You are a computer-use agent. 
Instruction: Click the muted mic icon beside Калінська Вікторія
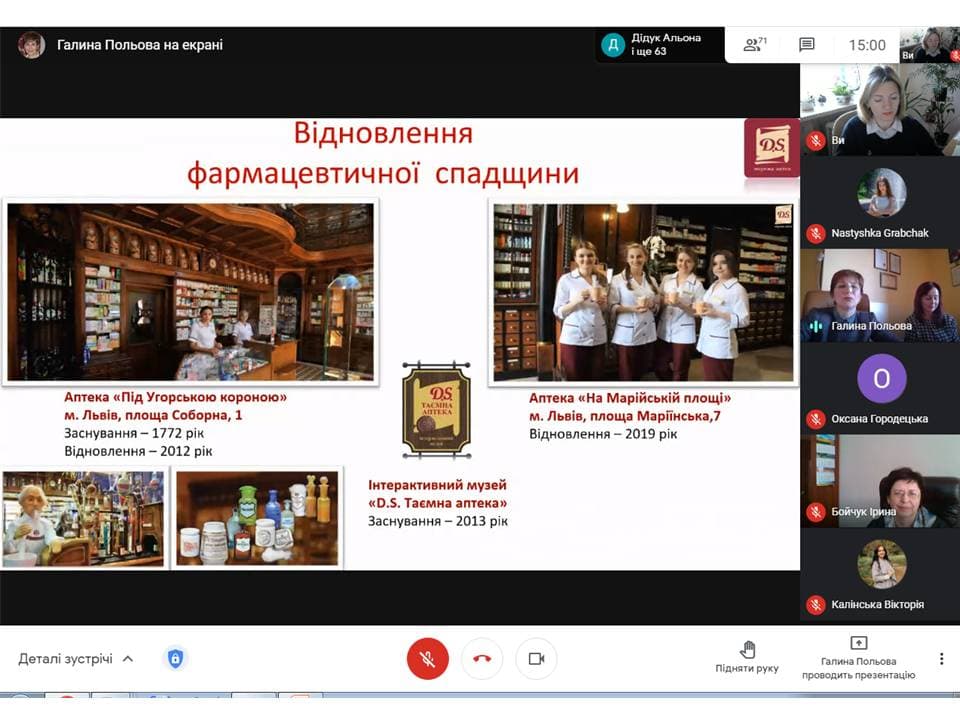pyautogui.click(x=816, y=604)
